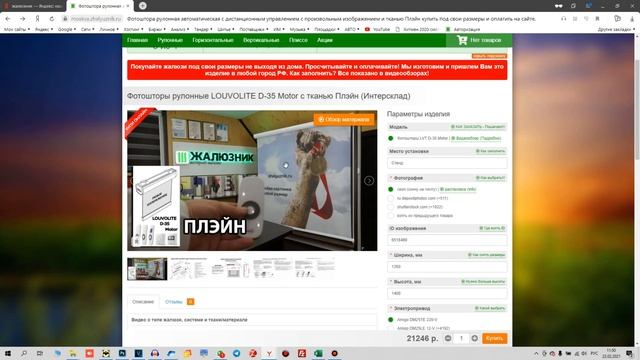Expand 'Музыка' bookmarks folder
The width and height of the screenshot is (640, 360).
coord(299,29)
